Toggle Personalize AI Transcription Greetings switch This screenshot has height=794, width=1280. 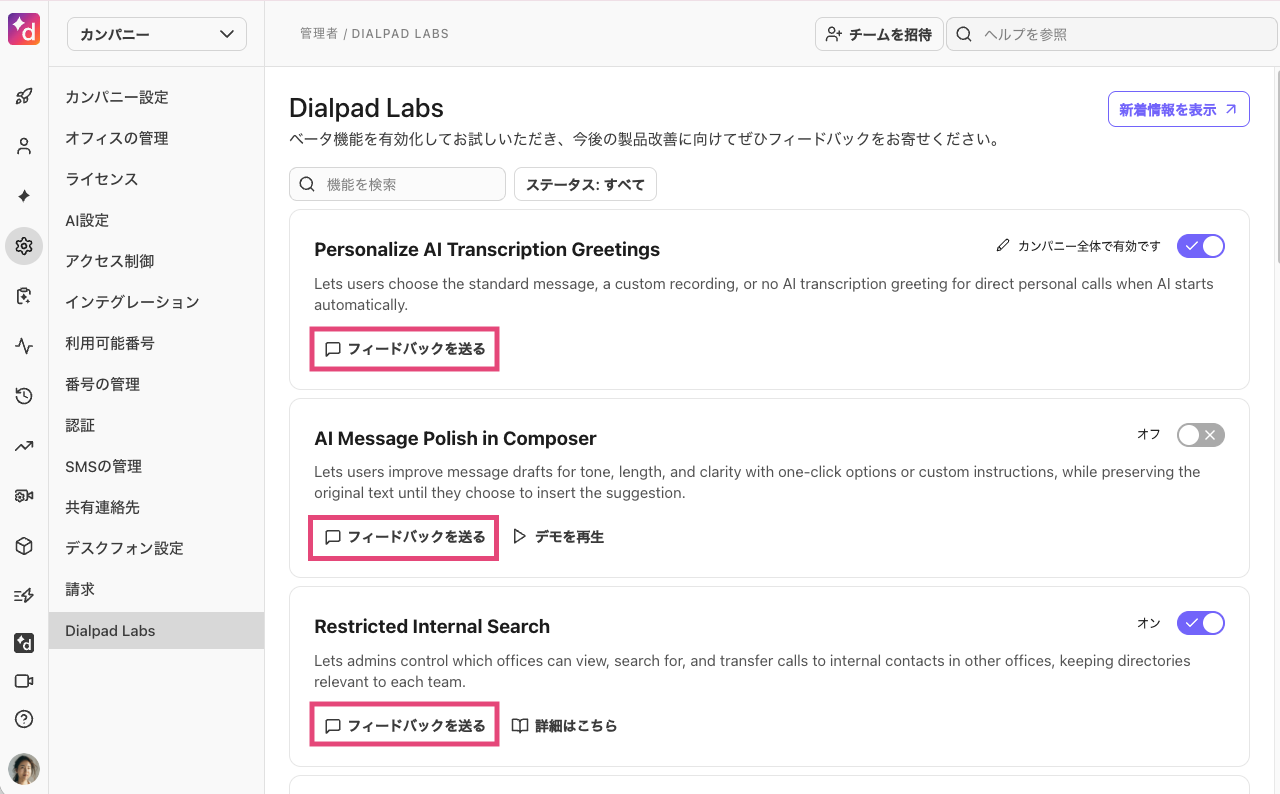1201,246
